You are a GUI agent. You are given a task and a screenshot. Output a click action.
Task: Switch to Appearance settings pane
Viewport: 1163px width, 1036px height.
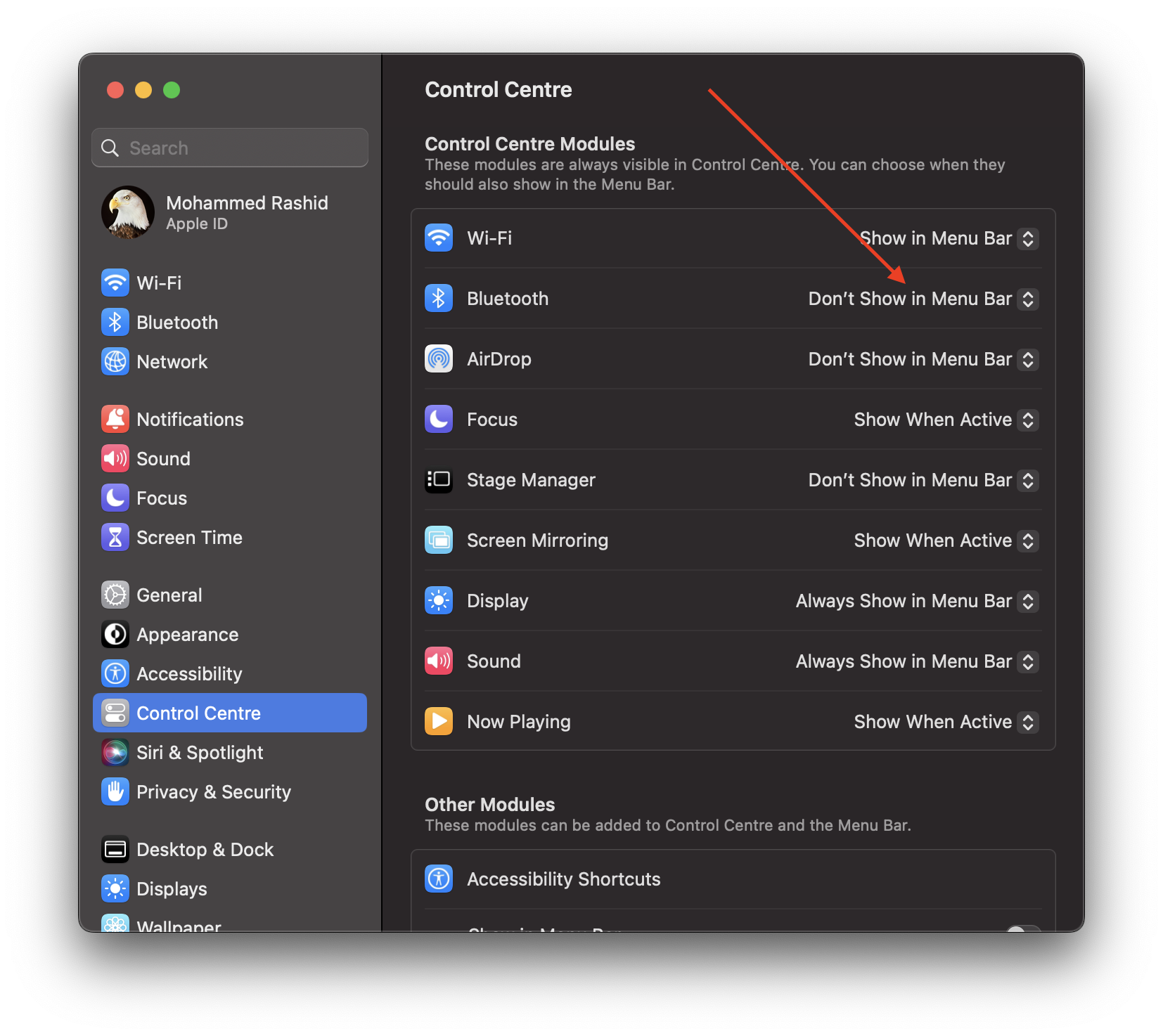coord(187,635)
